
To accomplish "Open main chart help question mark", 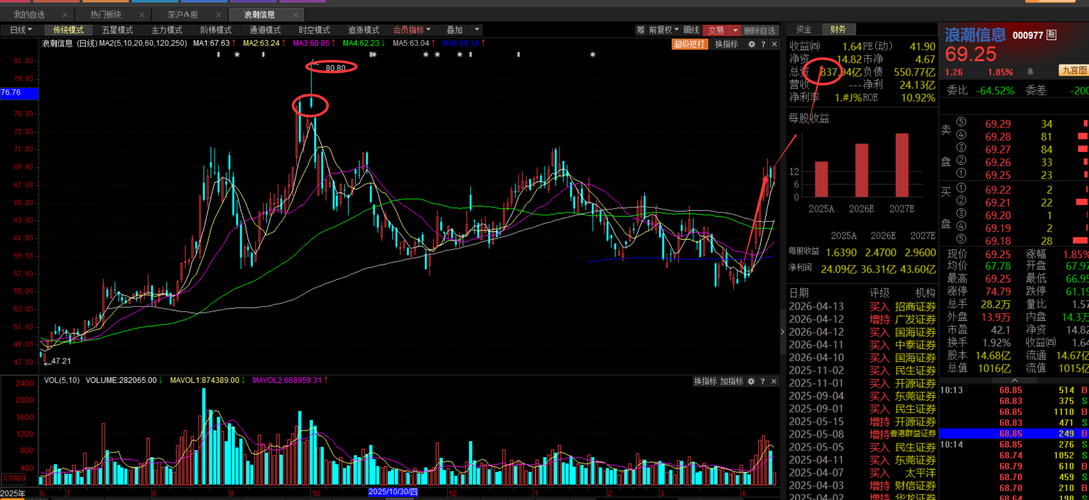I will click(x=762, y=44).
